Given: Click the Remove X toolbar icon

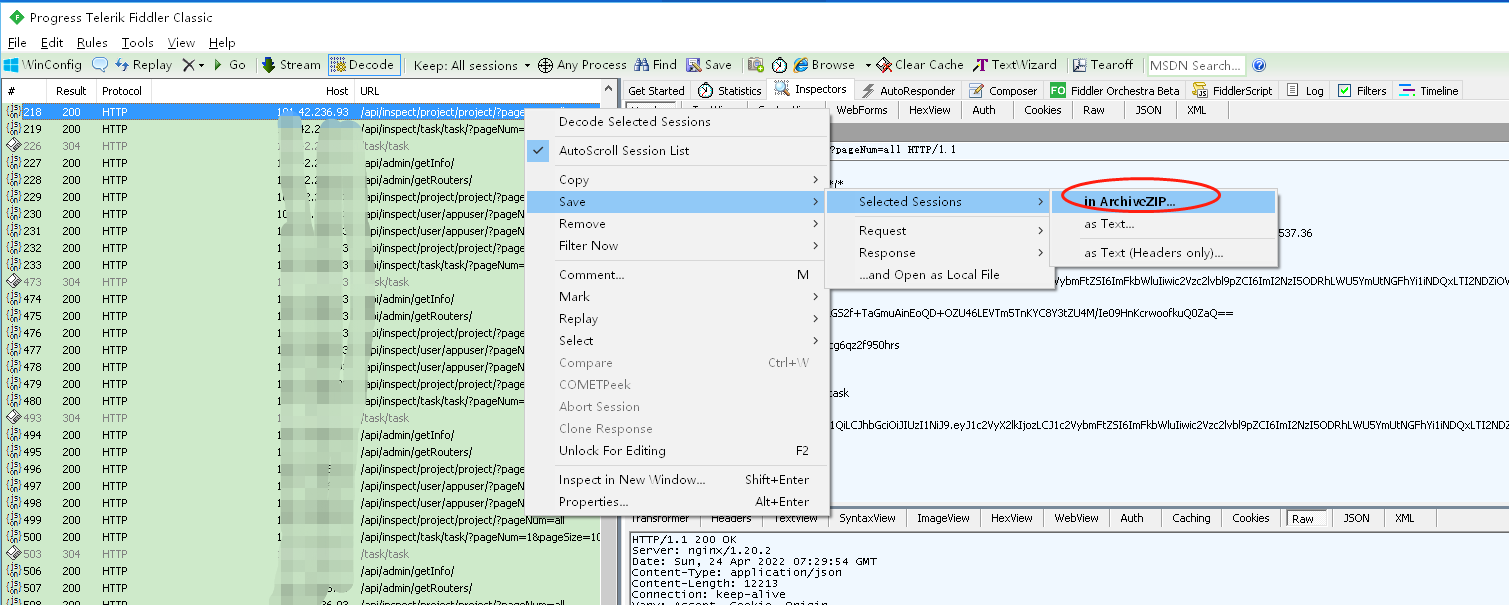Looking at the screenshot, I should tap(188, 65).
